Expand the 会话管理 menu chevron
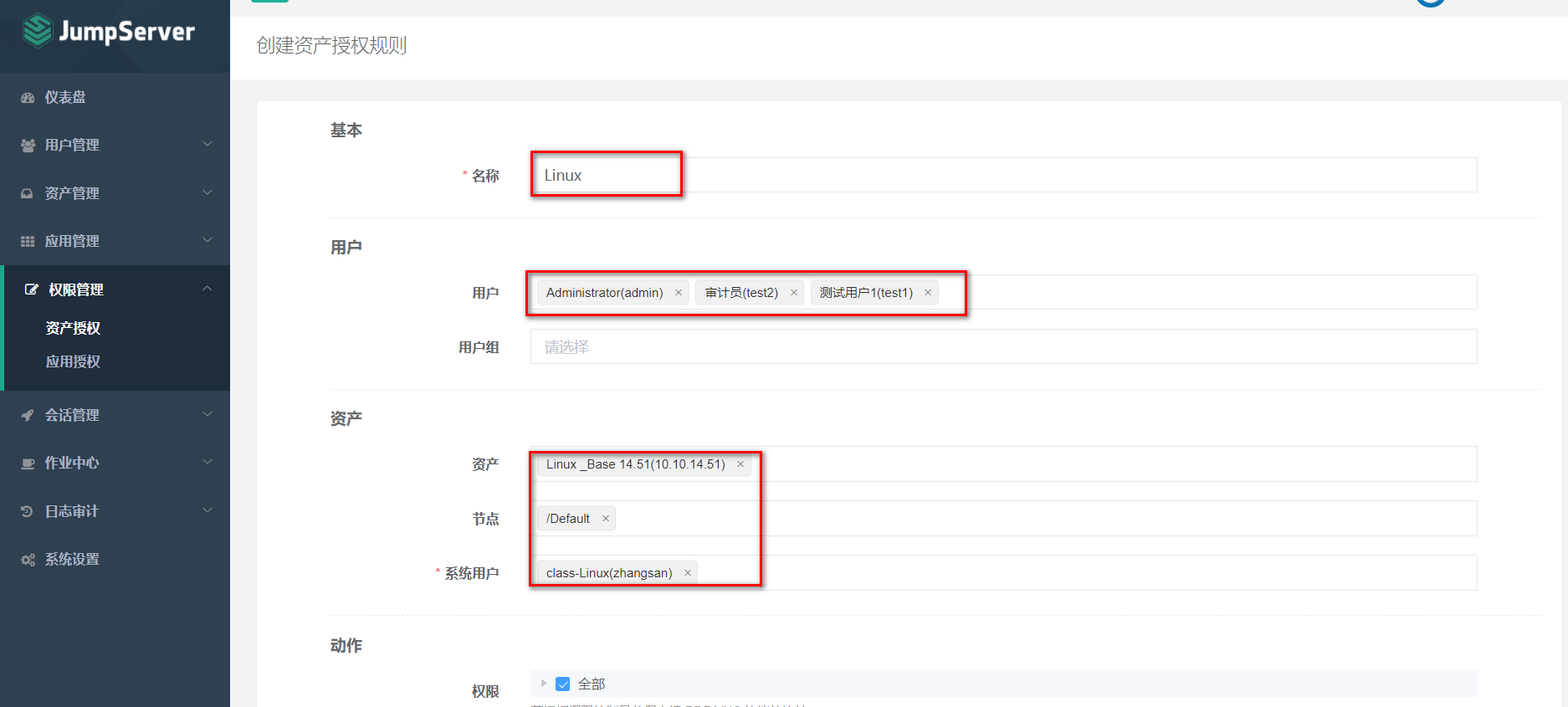The width and height of the screenshot is (1568, 707). (x=208, y=415)
